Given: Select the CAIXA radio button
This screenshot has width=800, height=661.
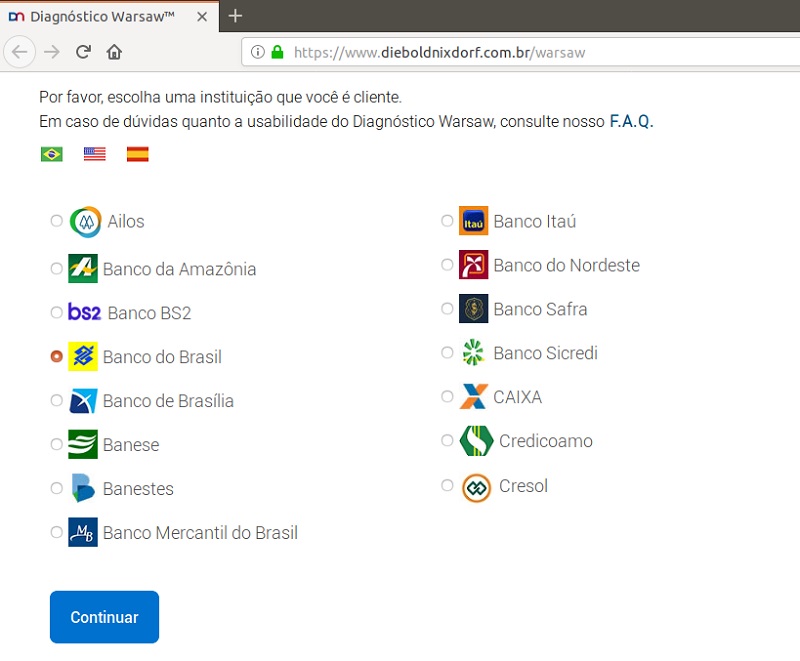Looking at the screenshot, I should pos(447,396).
